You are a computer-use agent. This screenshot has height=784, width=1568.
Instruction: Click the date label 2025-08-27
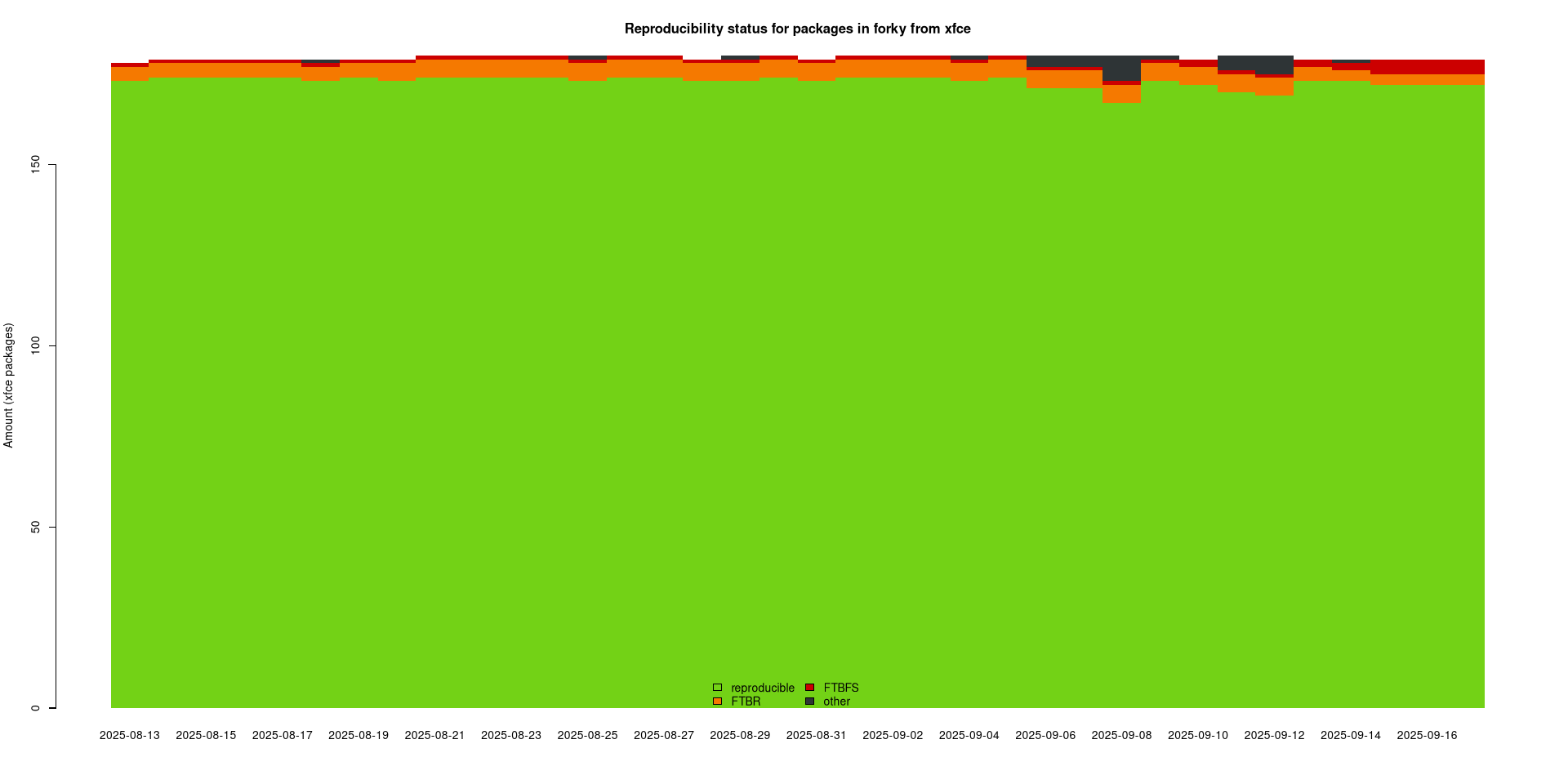click(x=664, y=735)
